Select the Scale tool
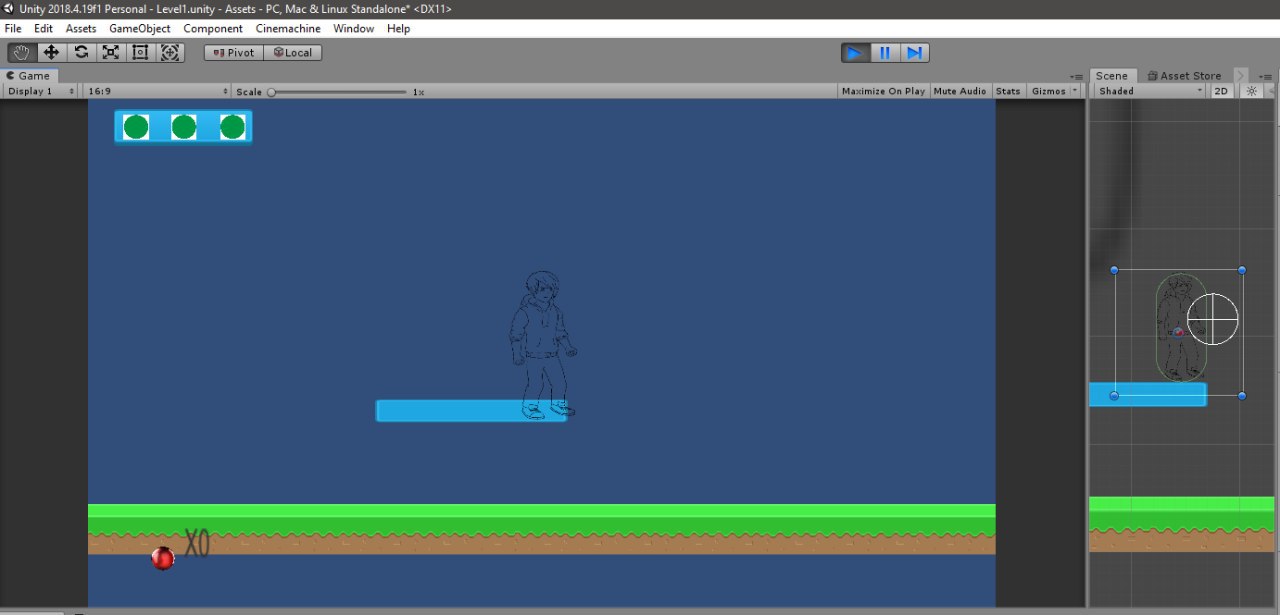1280x615 pixels. pyautogui.click(x=111, y=53)
